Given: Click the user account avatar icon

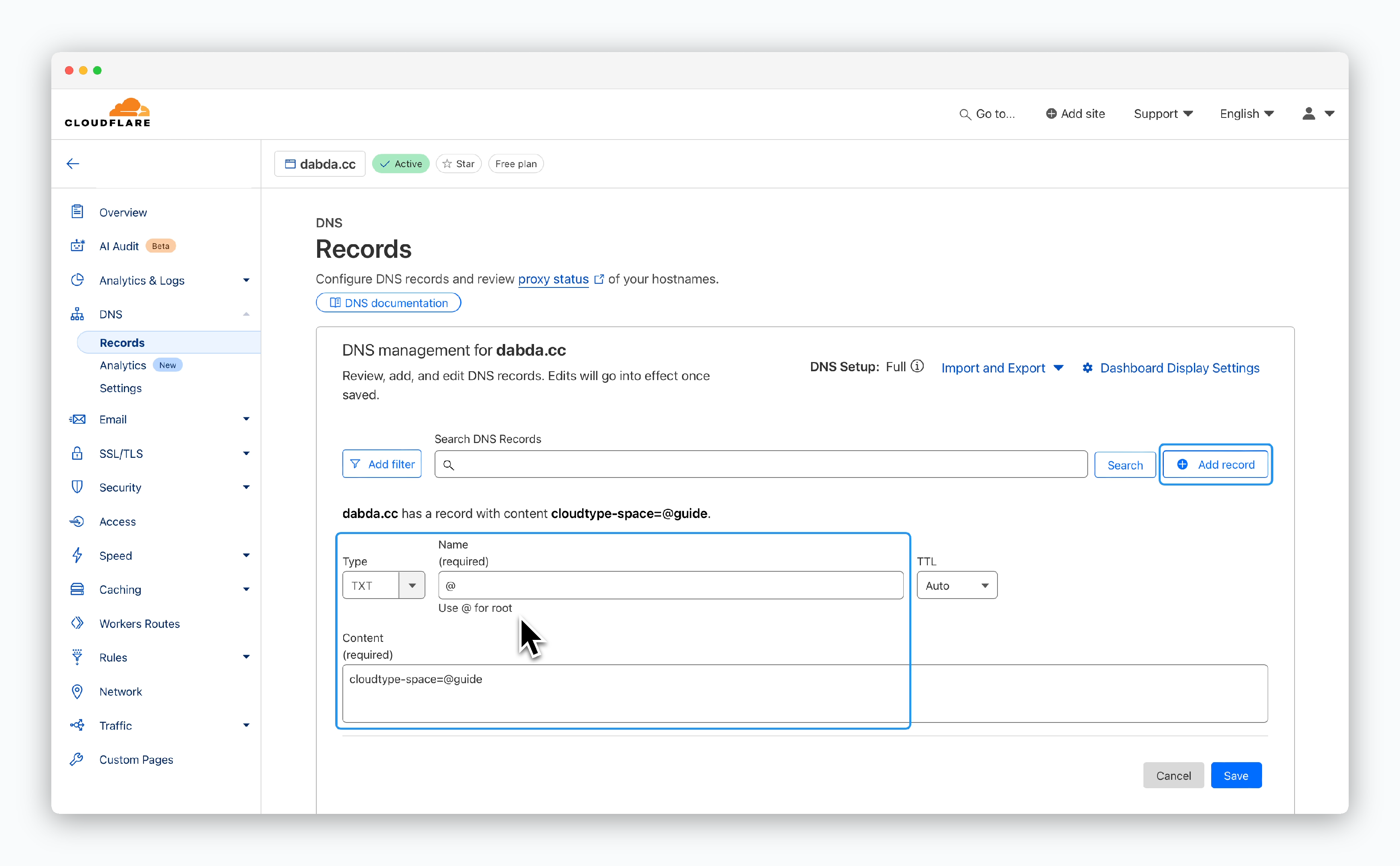Looking at the screenshot, I should coord(1309,113).
